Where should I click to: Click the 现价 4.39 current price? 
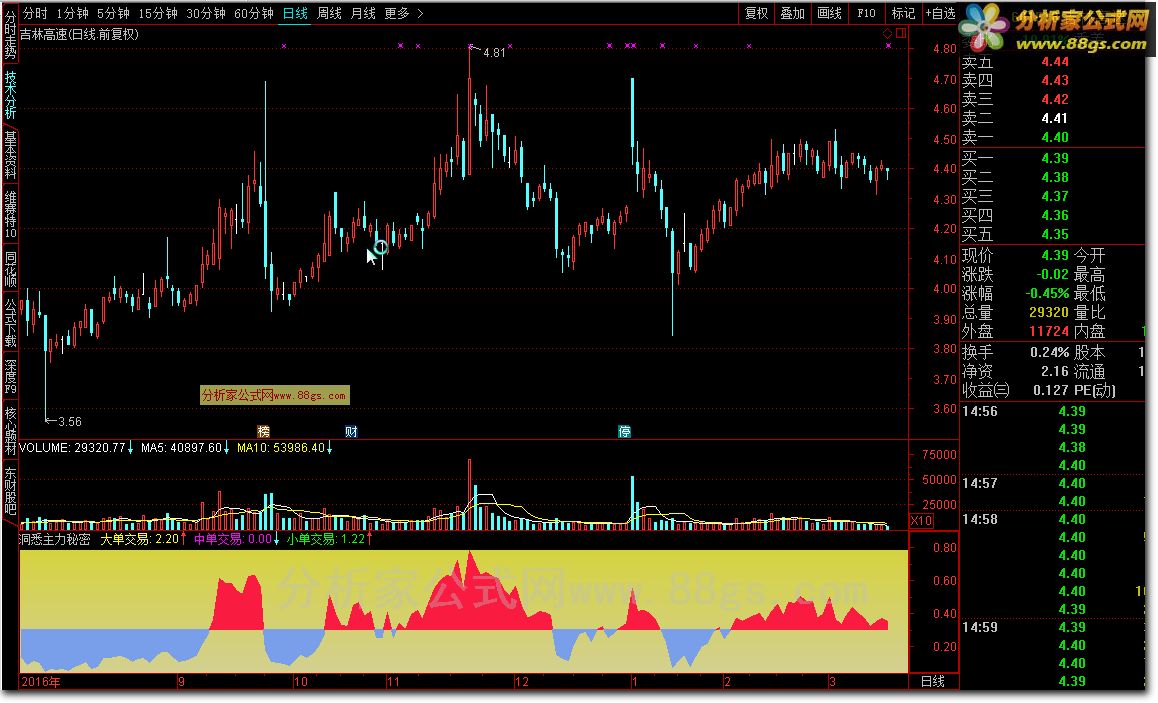click(1055, 255)
